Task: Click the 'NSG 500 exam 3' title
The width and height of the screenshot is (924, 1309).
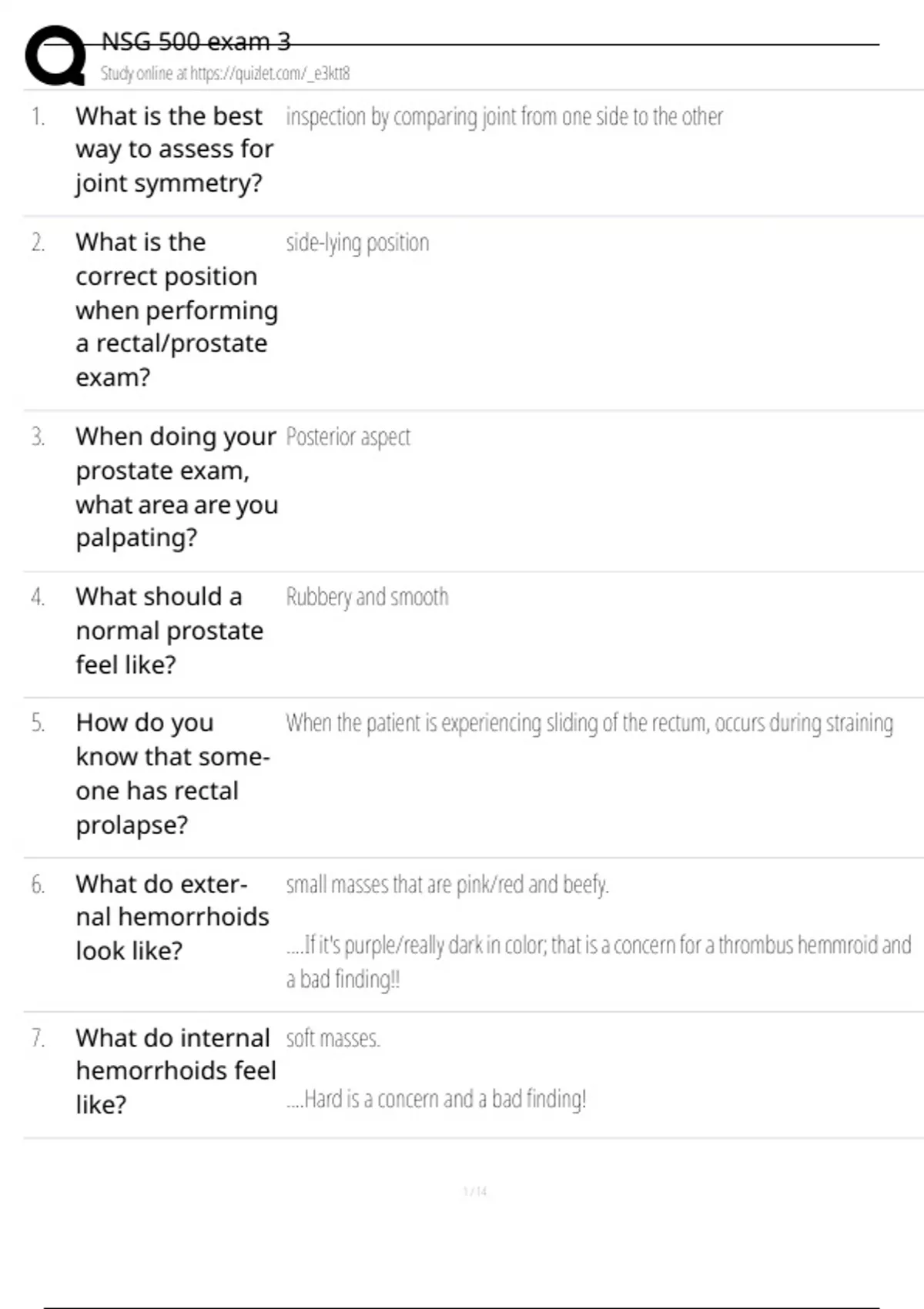Action: pos(196,42)
